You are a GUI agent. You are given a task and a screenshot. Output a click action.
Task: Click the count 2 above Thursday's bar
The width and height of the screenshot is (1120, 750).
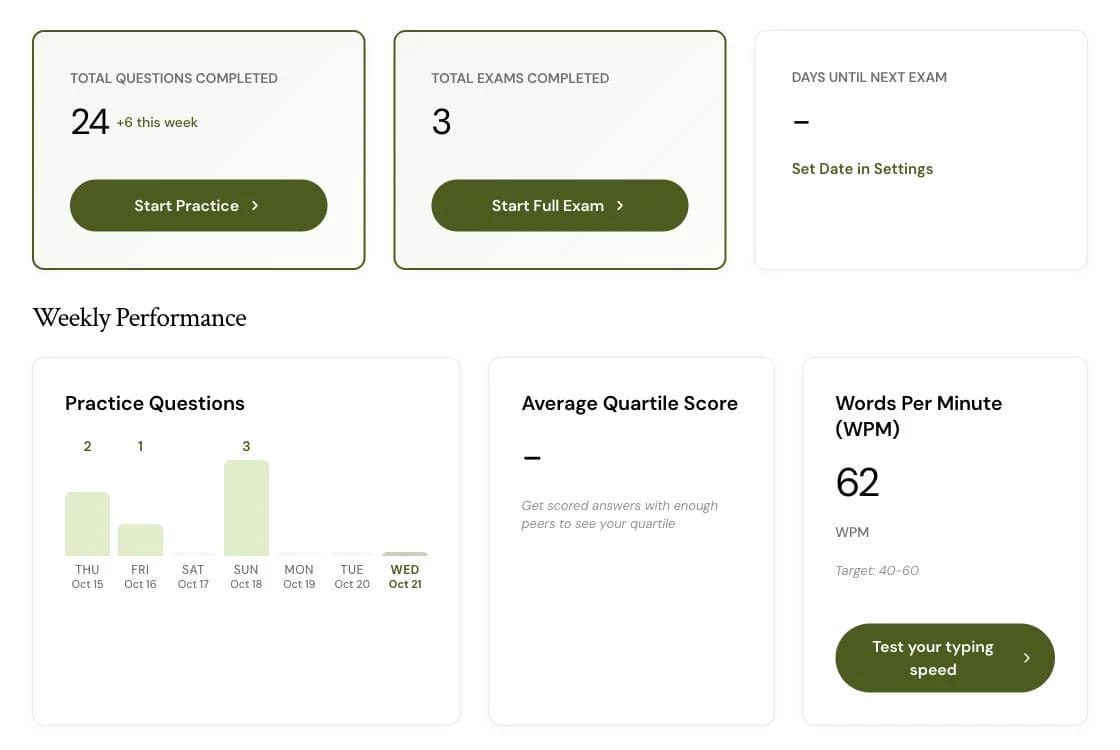(x=87, y=446)
